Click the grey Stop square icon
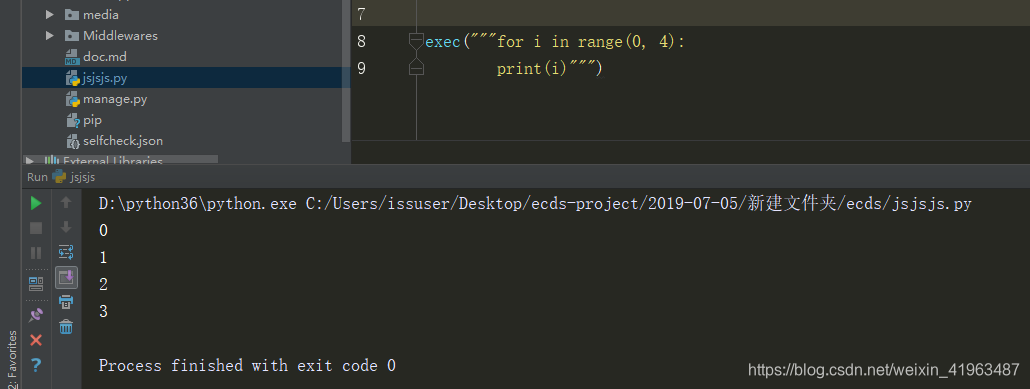The width and height of the screenshot is (1030, 389). tap(36, 228)
